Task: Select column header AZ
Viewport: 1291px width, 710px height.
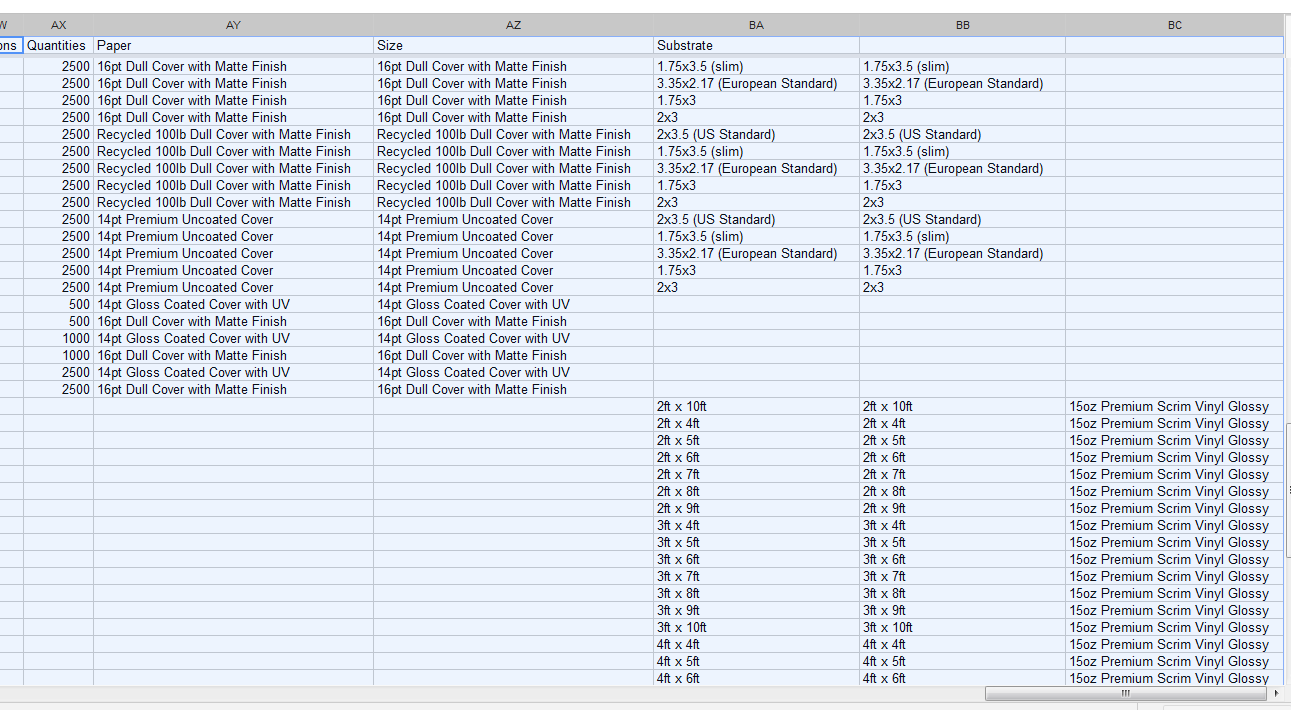Action: point(513,25)
